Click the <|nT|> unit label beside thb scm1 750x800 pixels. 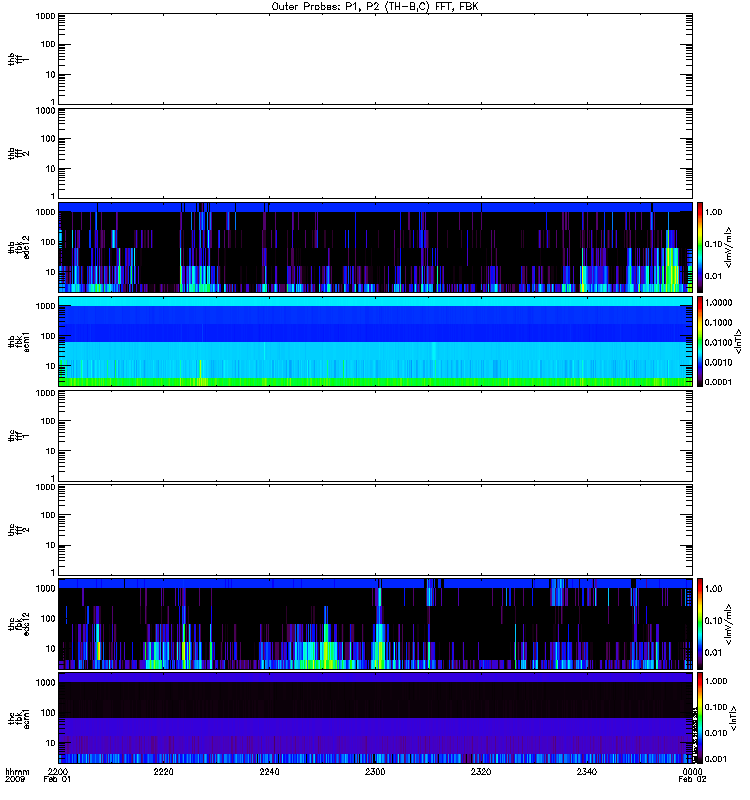pyautogui.click(x=738, y=341)
